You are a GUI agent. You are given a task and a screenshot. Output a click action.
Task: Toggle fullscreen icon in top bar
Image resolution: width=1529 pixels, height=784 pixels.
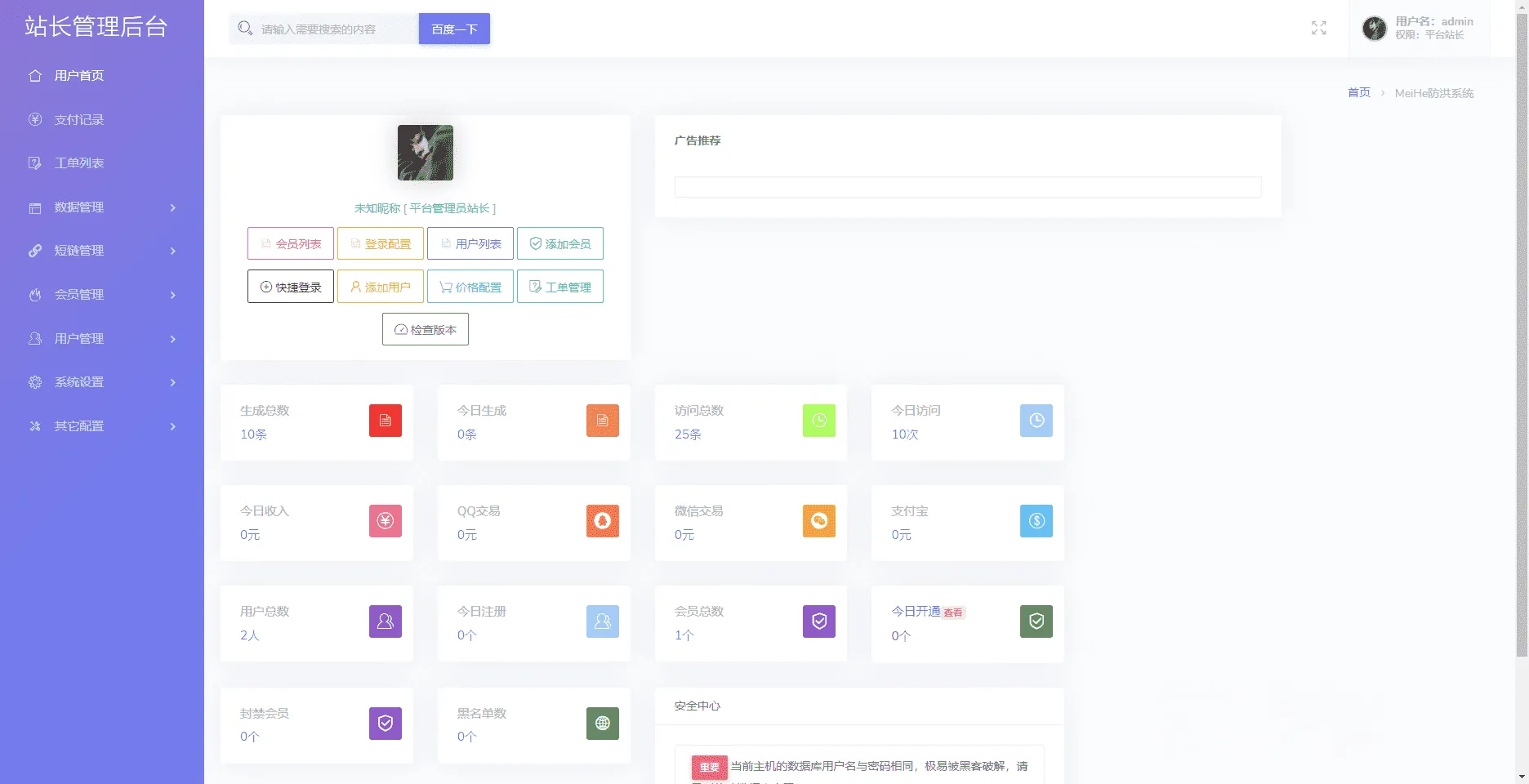(1318, 29)
